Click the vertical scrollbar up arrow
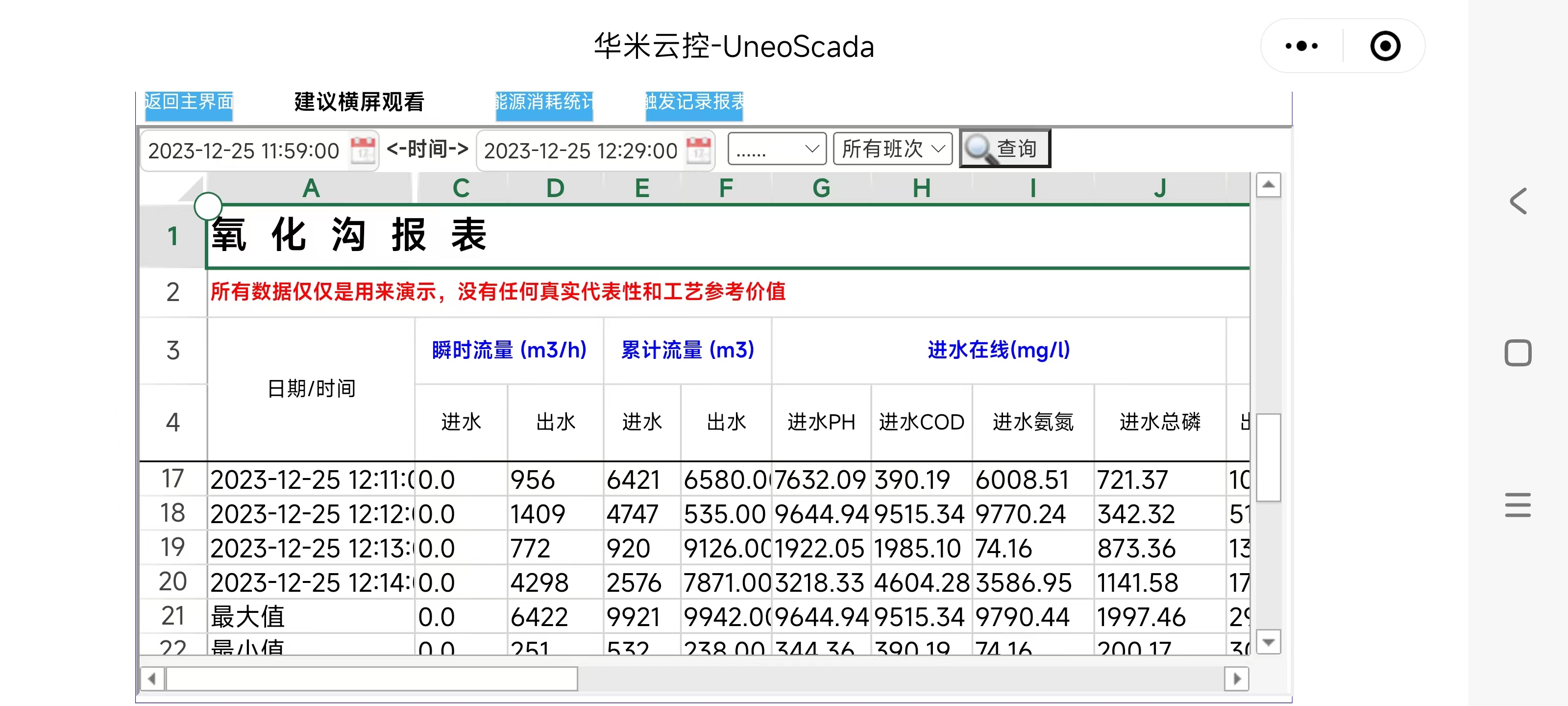 tap(1269, 185)
